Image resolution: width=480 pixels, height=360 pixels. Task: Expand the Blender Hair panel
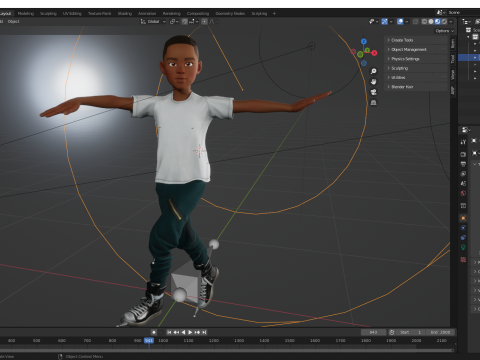click(415, 87)
